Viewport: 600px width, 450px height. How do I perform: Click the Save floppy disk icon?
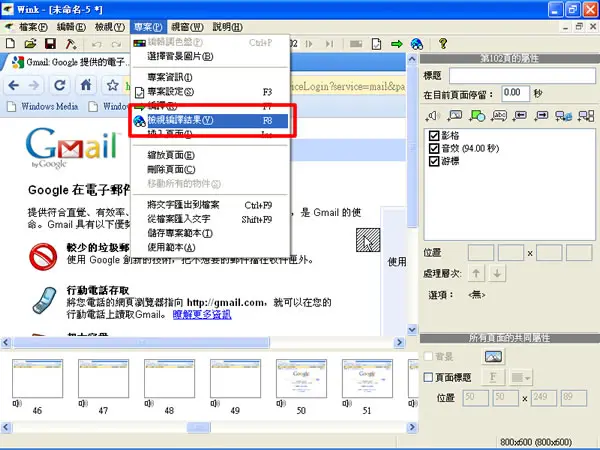51,43
